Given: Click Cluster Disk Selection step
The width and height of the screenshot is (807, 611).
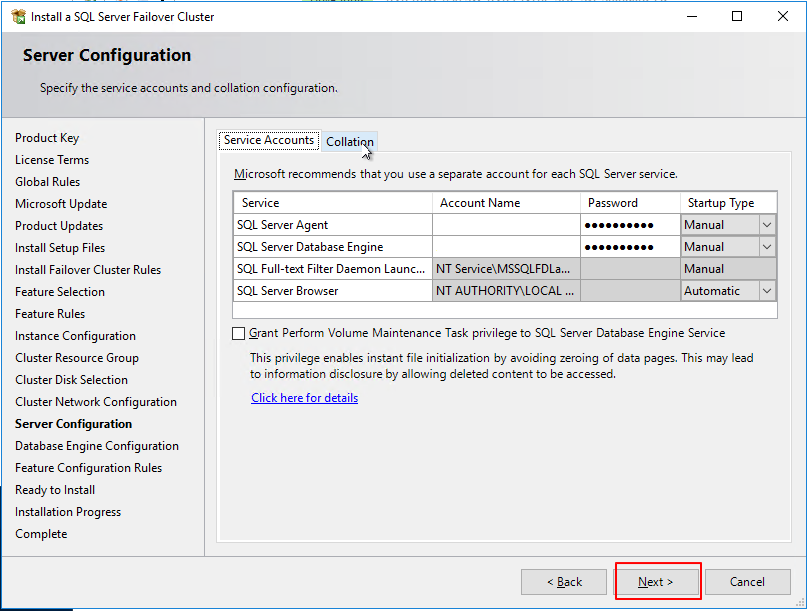Looking at the screenshot, I should click(x=72, y=380).
